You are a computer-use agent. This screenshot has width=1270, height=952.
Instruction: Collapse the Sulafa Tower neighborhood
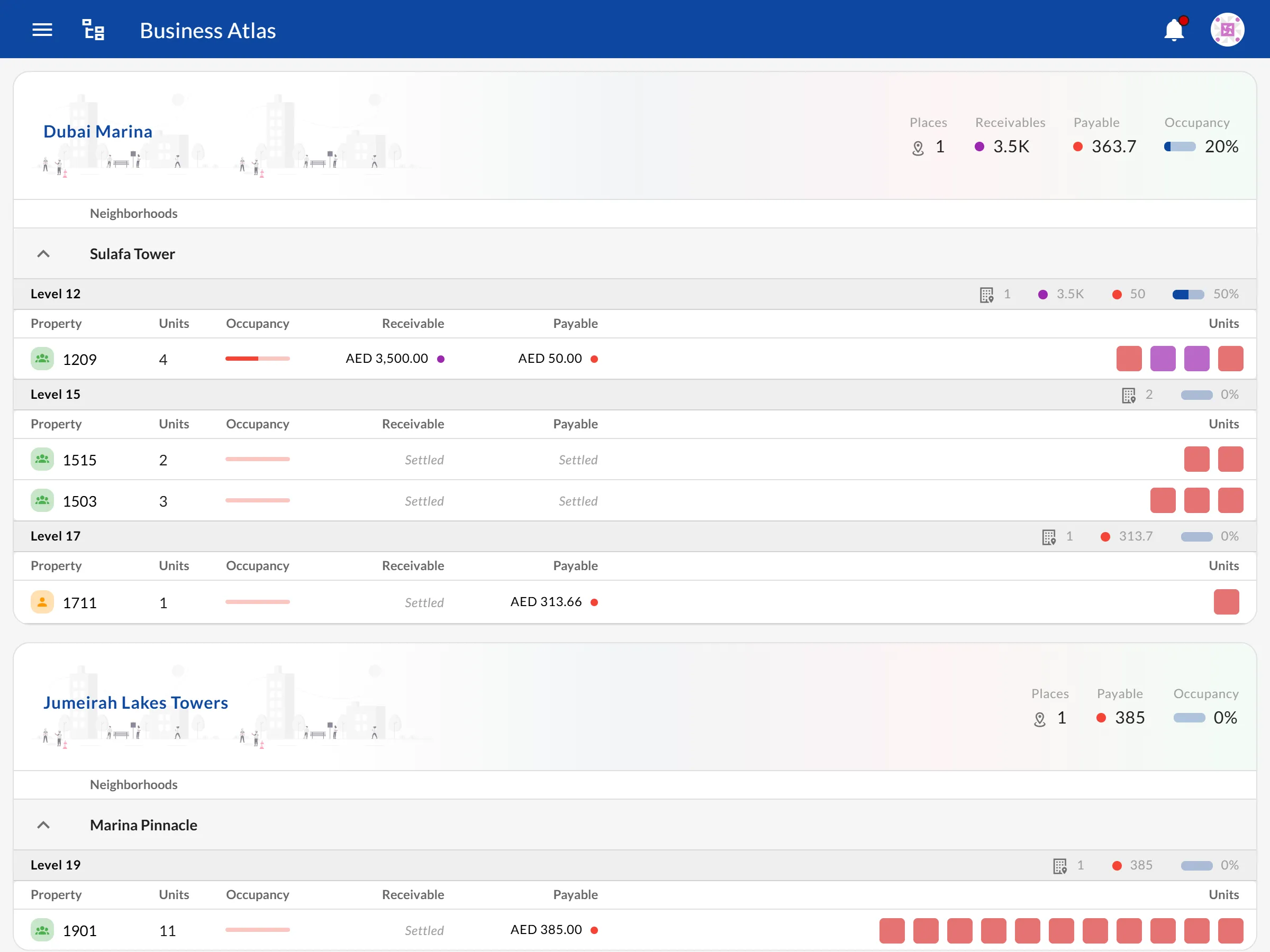43,254
